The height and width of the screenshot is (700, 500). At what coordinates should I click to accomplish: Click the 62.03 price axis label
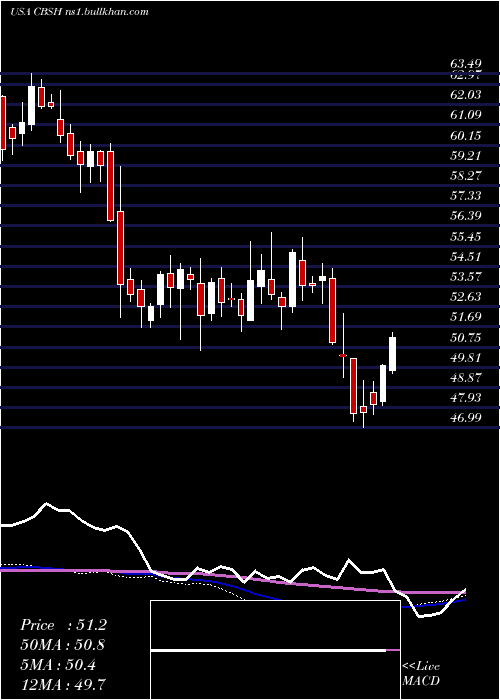465,95
